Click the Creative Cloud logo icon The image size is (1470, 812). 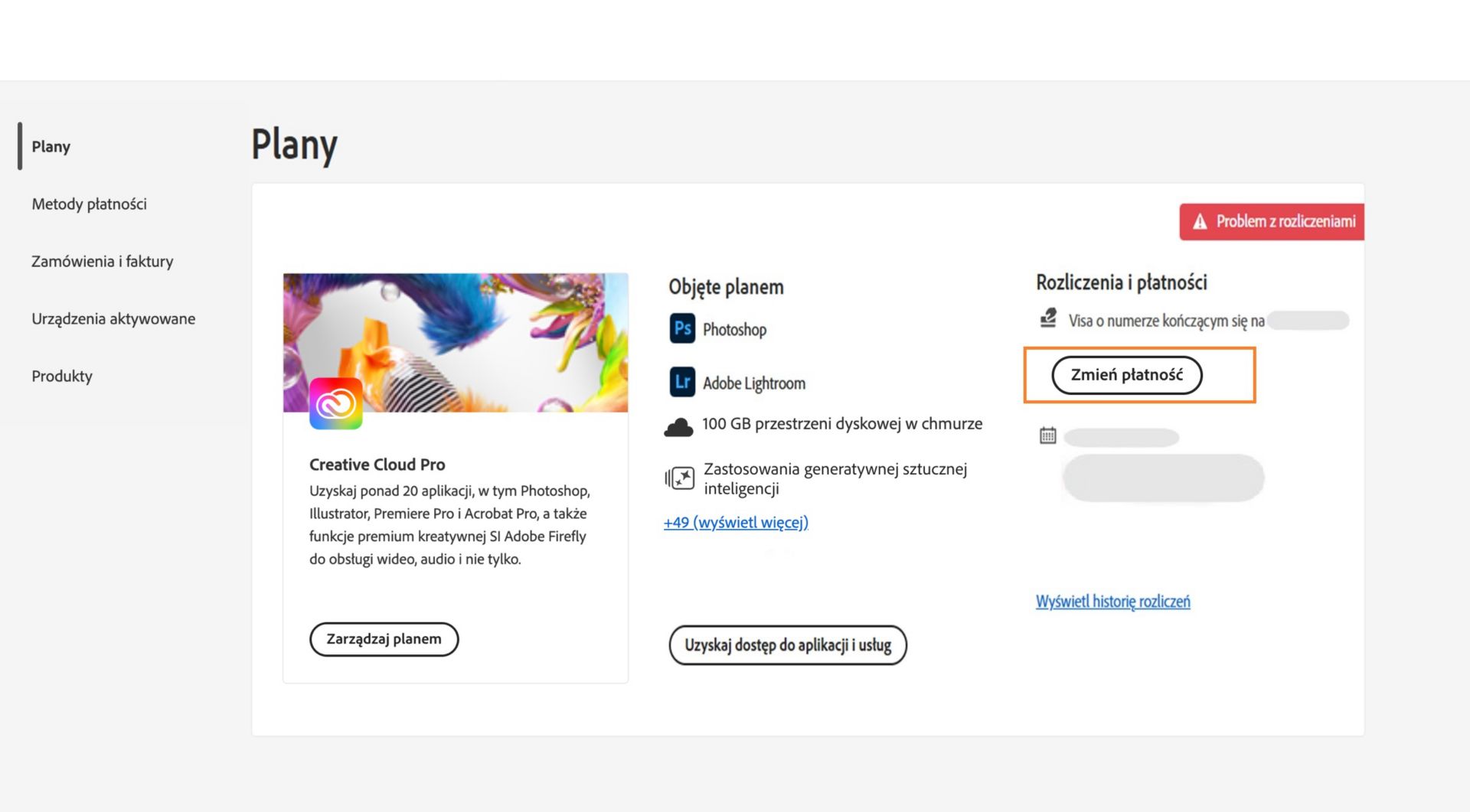pos(335,403)
